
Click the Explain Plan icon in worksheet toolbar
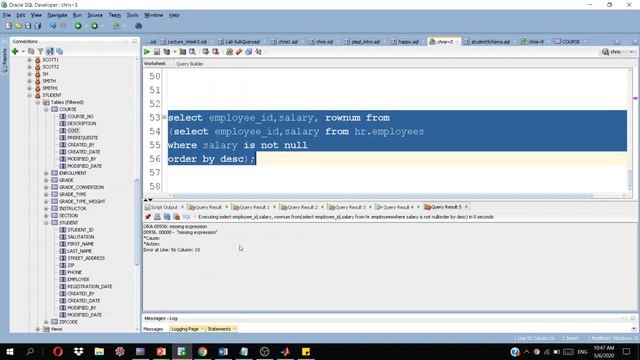(x=167, y=52)
